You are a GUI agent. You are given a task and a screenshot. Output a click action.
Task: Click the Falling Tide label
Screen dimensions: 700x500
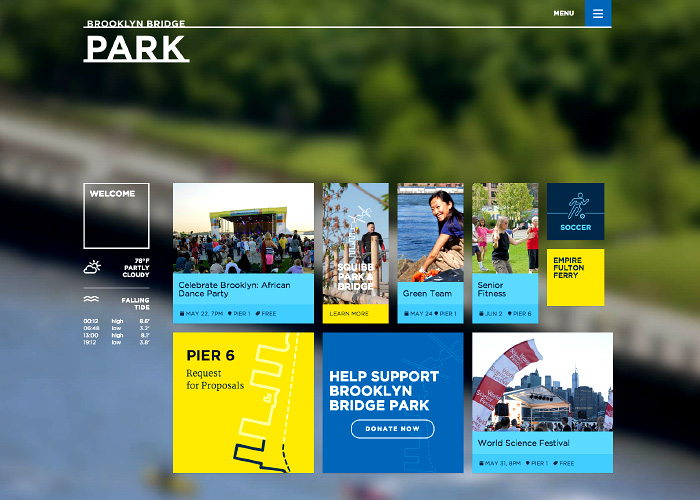(x=136, y=304)
